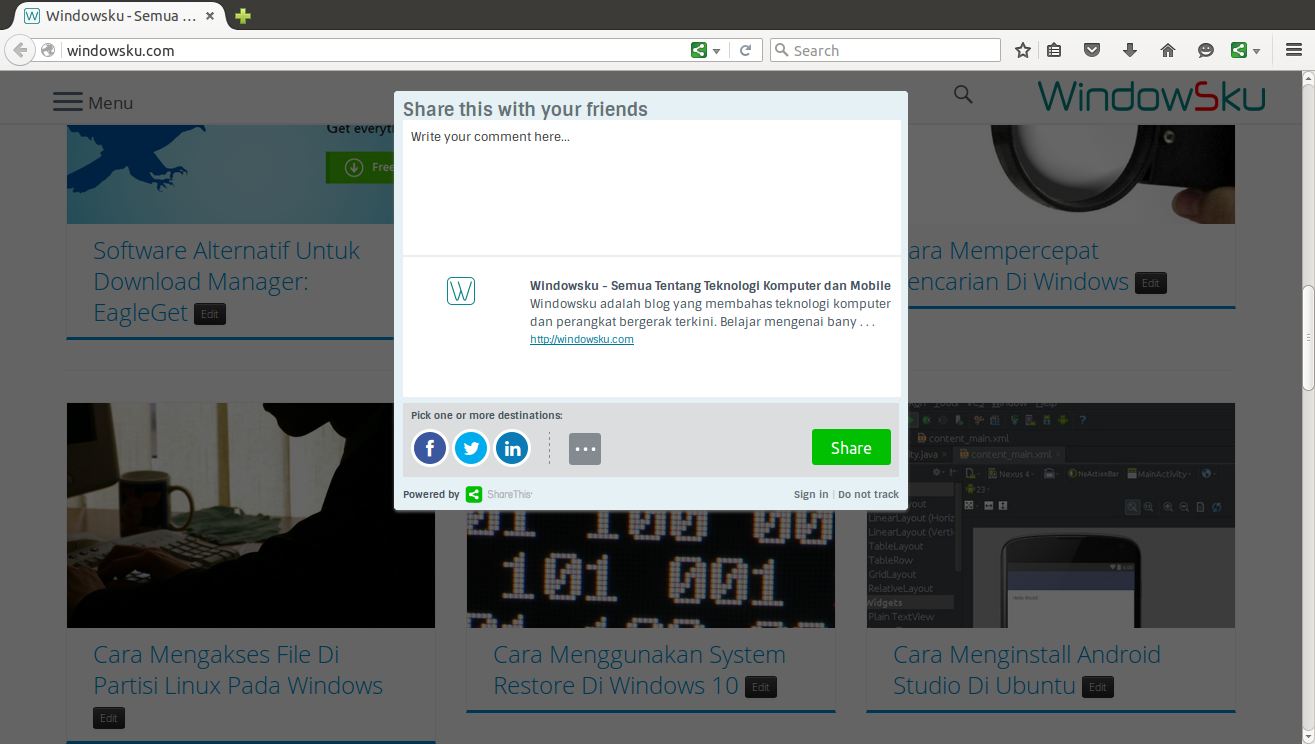Open the Firefox hamburger menu
Image resolution: width=1315 pixels, height=744 pixels.
[1294, 50]
